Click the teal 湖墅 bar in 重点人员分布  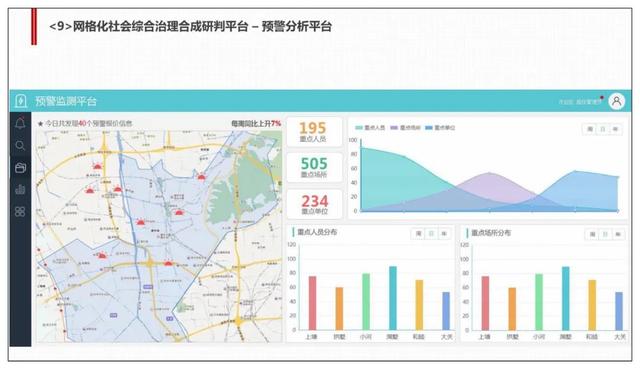point(393,298)
